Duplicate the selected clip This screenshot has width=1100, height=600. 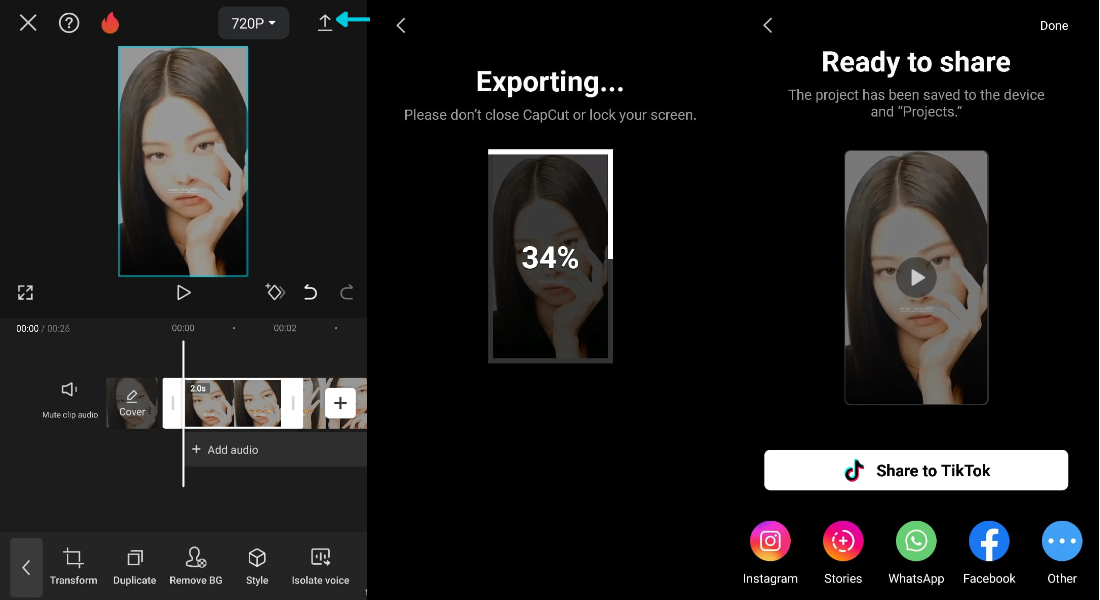(x=135, y=567)
